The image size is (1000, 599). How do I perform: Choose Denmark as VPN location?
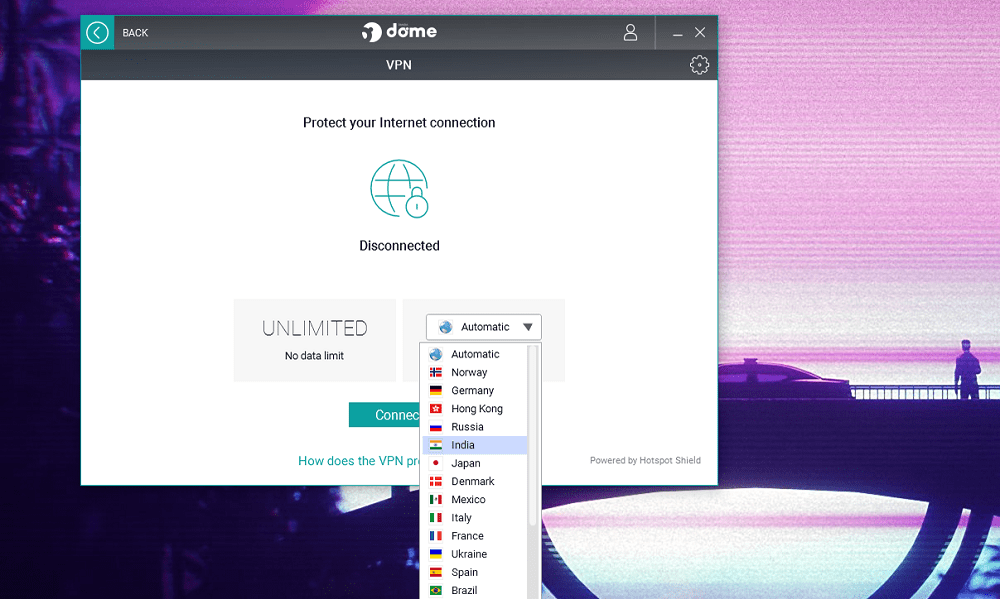click(474, 481)
